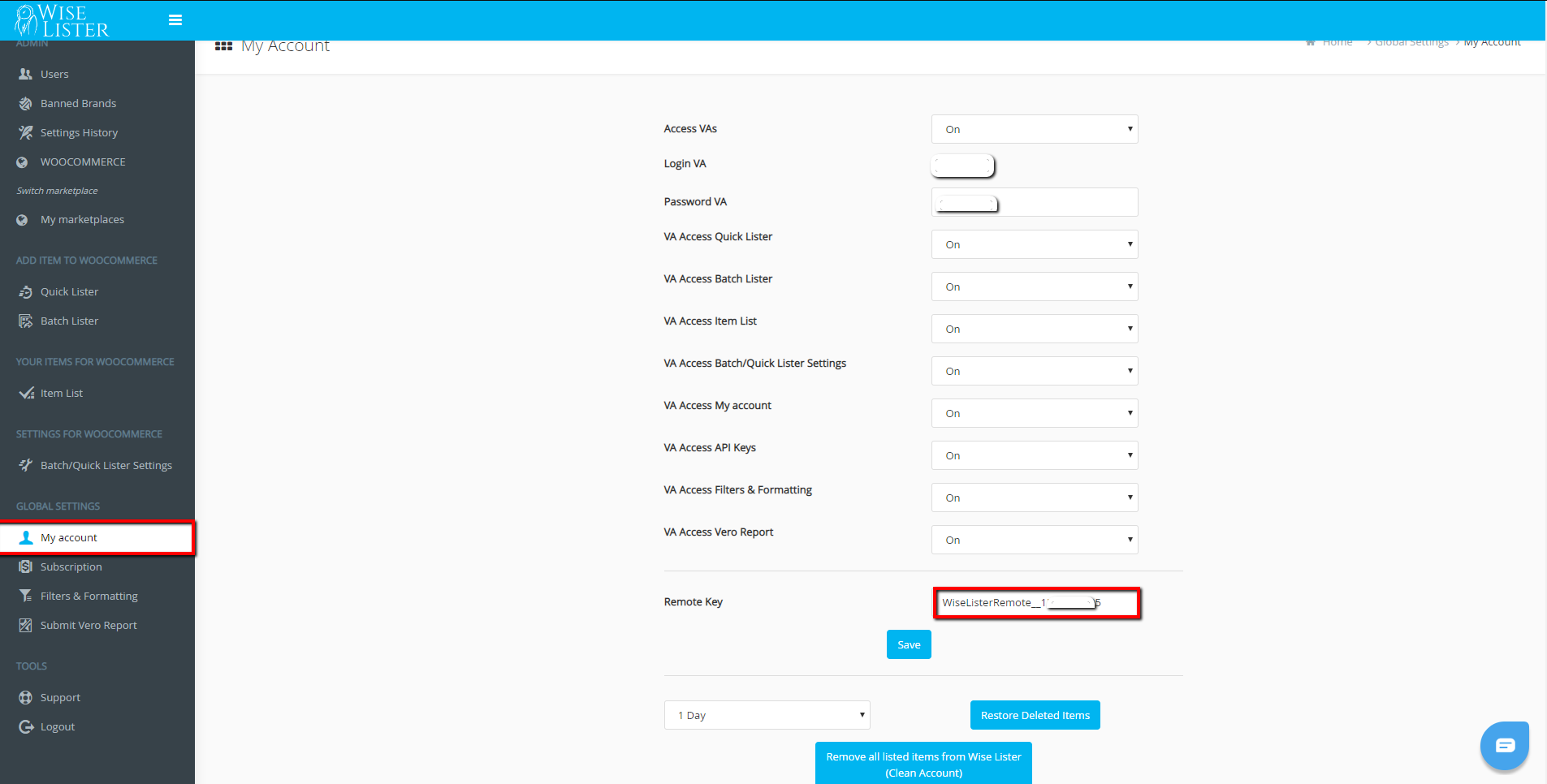Click Restore Deleted Items button
The image size is (1547, 784).
(x=1035, y=715)
